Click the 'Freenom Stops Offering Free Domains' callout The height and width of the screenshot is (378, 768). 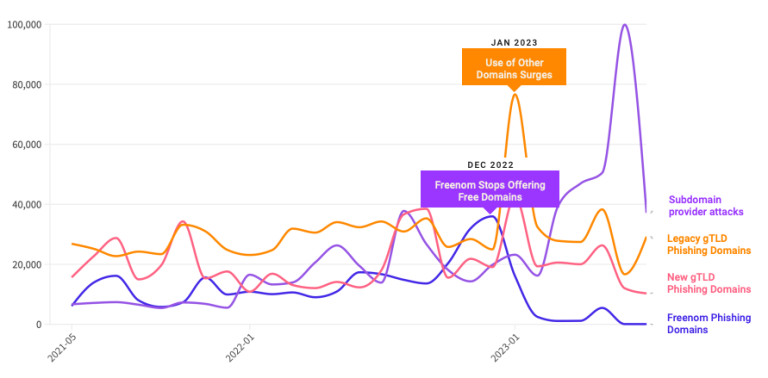coord(490,189)
